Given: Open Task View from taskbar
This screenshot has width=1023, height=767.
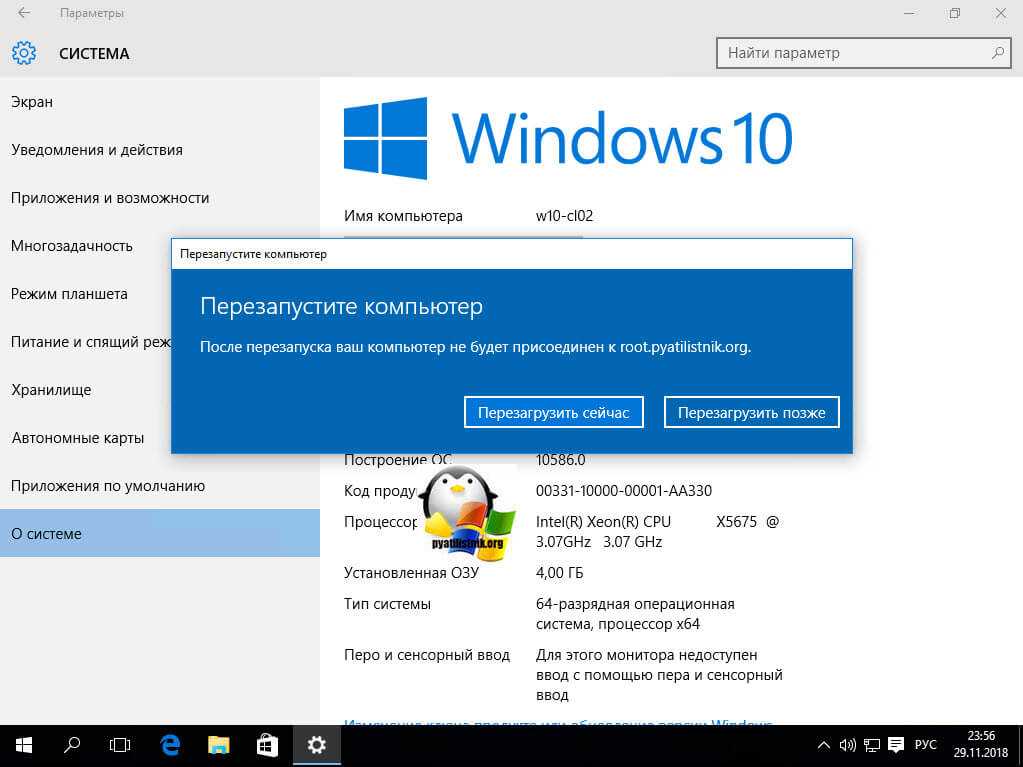Looking at the screenshot, I should (x=120, y=744).
